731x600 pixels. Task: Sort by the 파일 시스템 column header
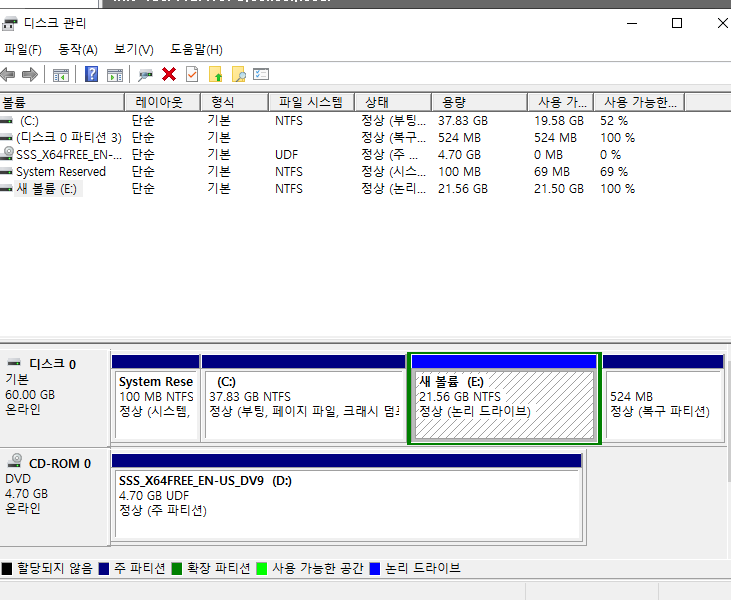pos(311,102)
